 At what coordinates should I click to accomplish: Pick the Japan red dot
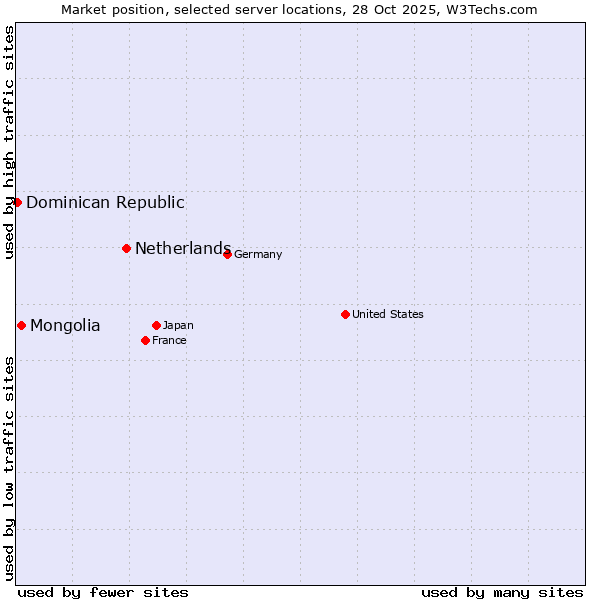[156, 325]
